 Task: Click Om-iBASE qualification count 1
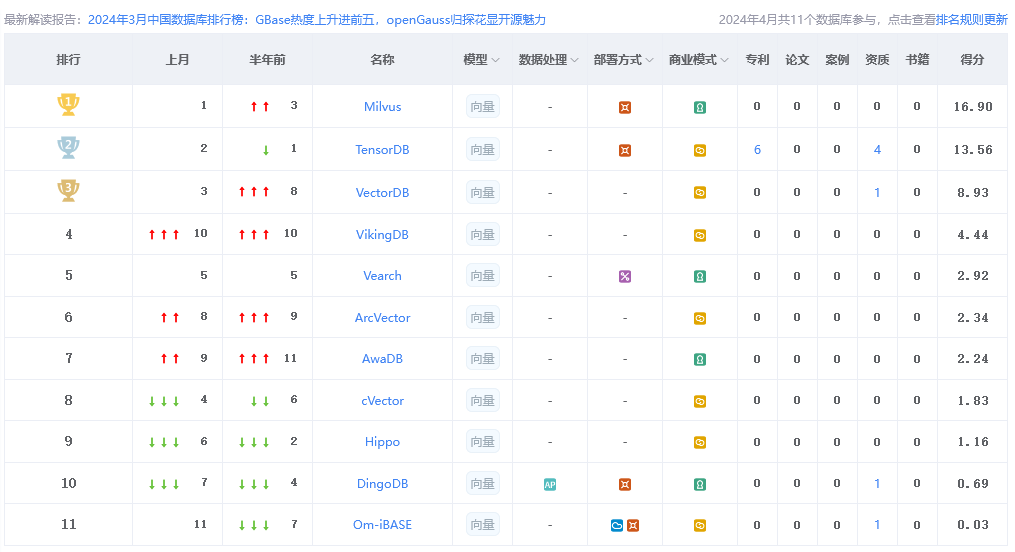tap(877, 525)
